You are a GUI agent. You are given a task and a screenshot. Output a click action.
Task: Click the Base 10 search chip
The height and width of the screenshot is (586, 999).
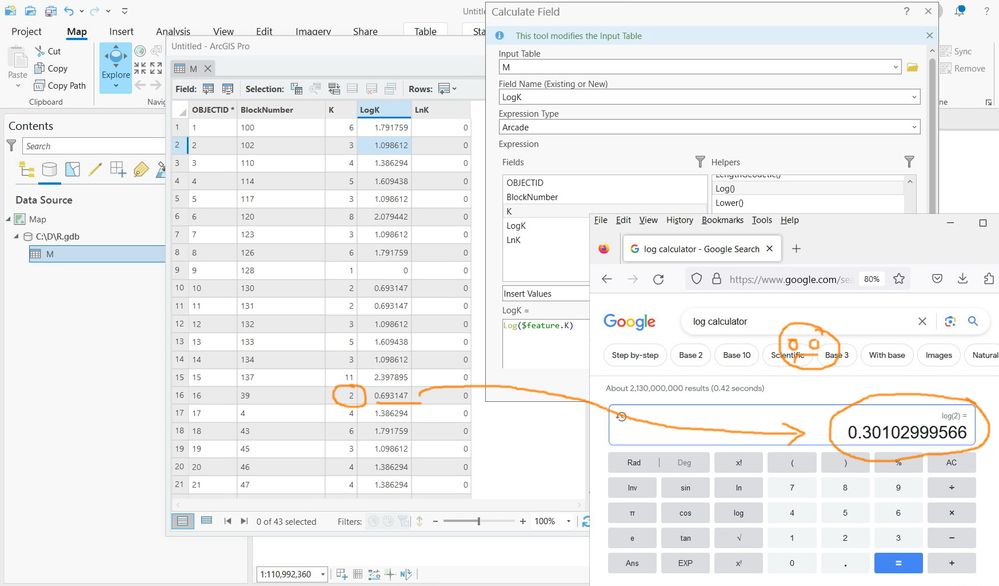point(737,355)
